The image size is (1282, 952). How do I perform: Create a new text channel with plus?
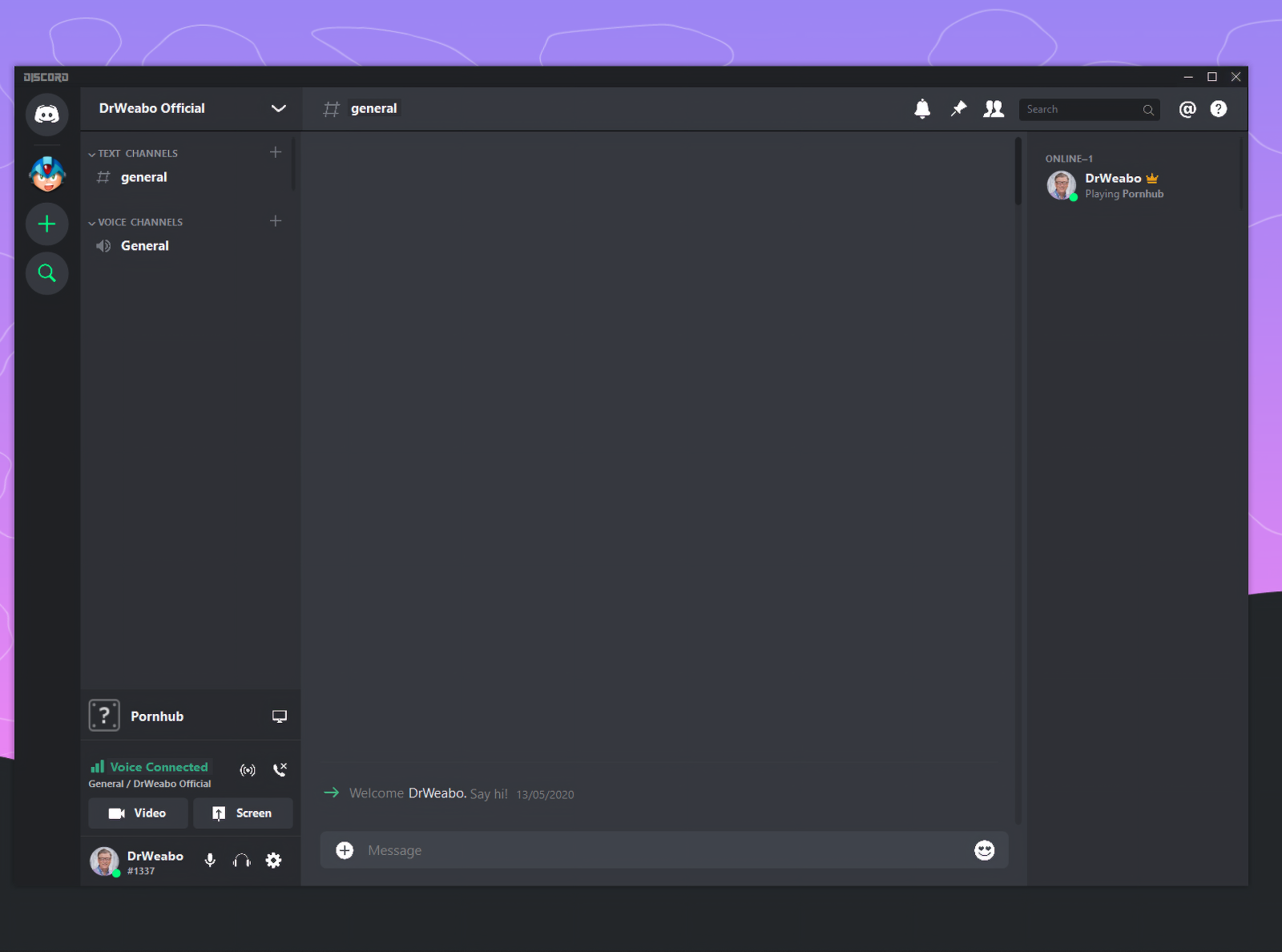tap(276, 152)
